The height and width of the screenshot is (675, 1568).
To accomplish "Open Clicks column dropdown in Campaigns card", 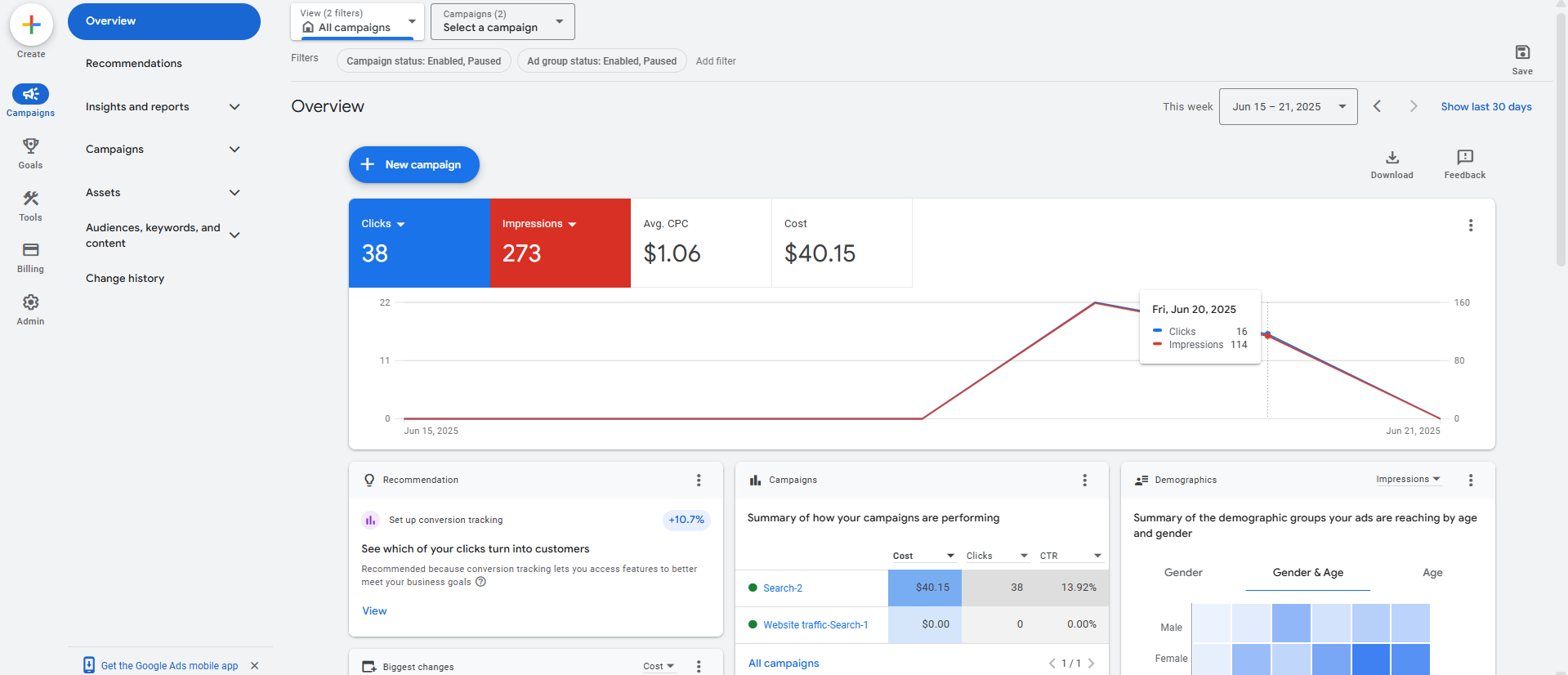I will (998, 556).
